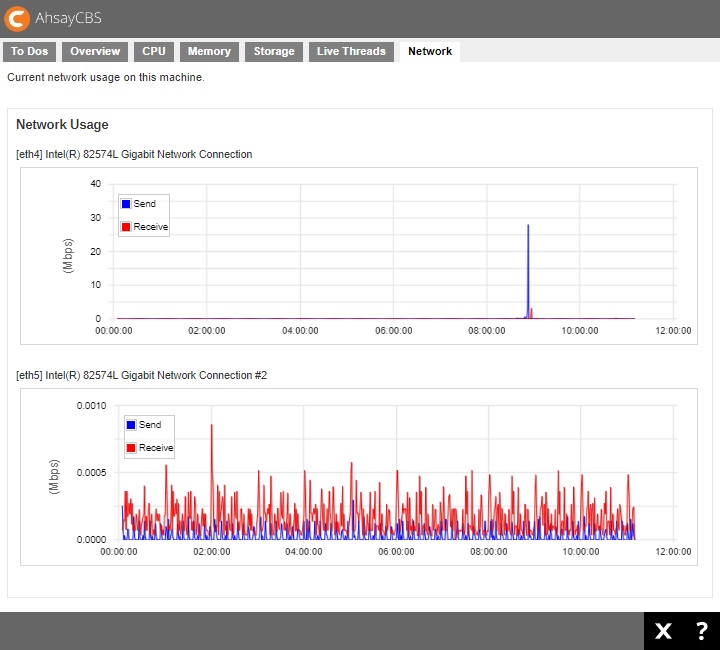This screenshot has width=720, height=650.
Task: Switch to the To Dos tab
Action: tap(30, 52)
